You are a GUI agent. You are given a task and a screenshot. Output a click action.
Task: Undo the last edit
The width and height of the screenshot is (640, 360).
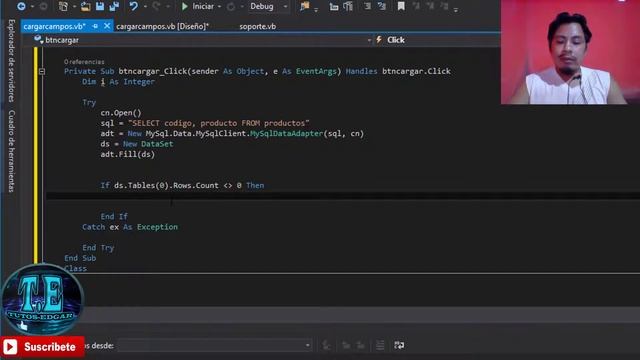point(133,6)
